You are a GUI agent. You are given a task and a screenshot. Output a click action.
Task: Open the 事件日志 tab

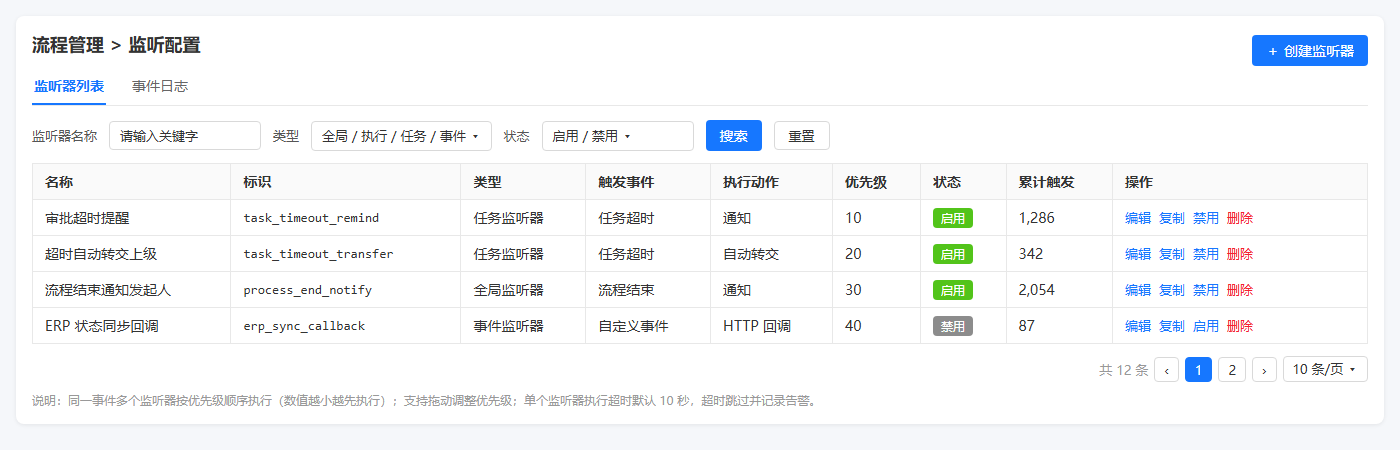160,86
